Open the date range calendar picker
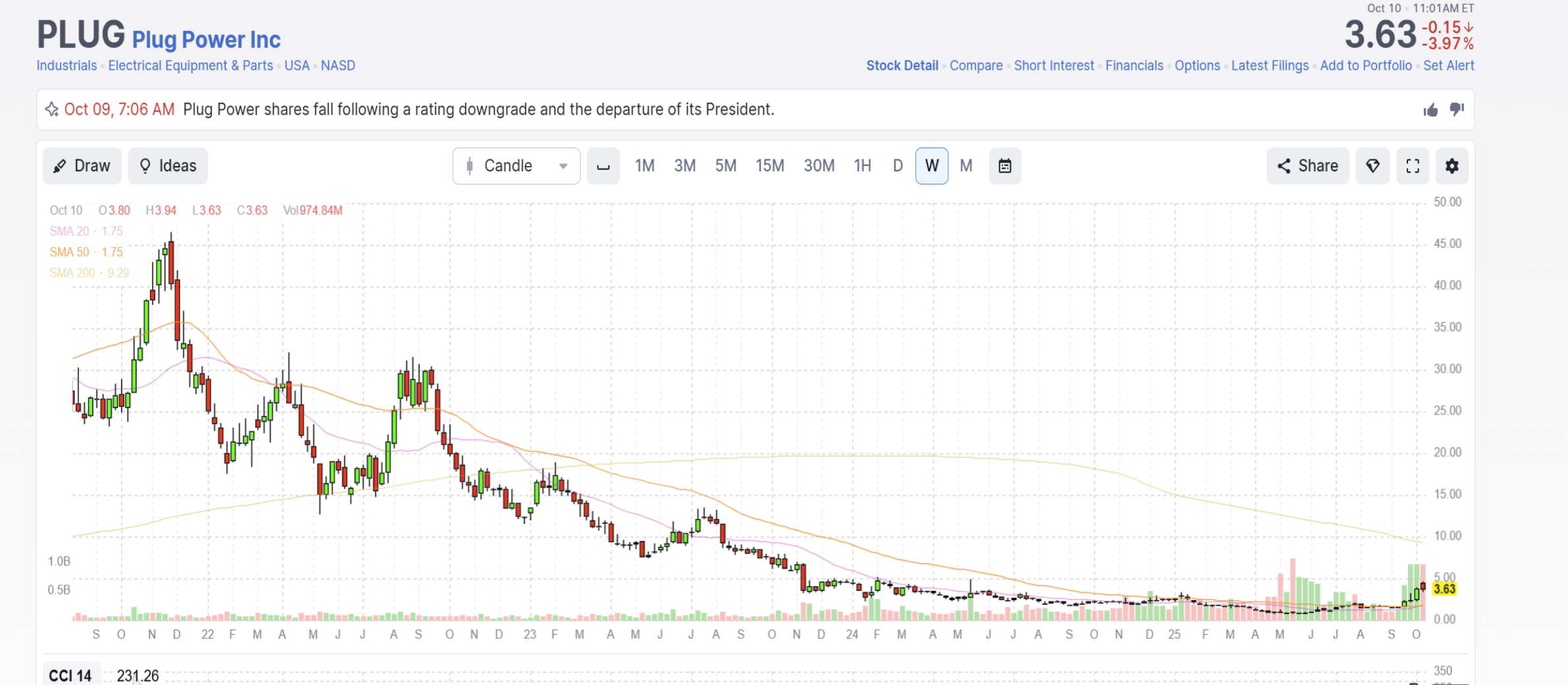Viewport: 1568px width, 685px height. tap(1005, 166)
